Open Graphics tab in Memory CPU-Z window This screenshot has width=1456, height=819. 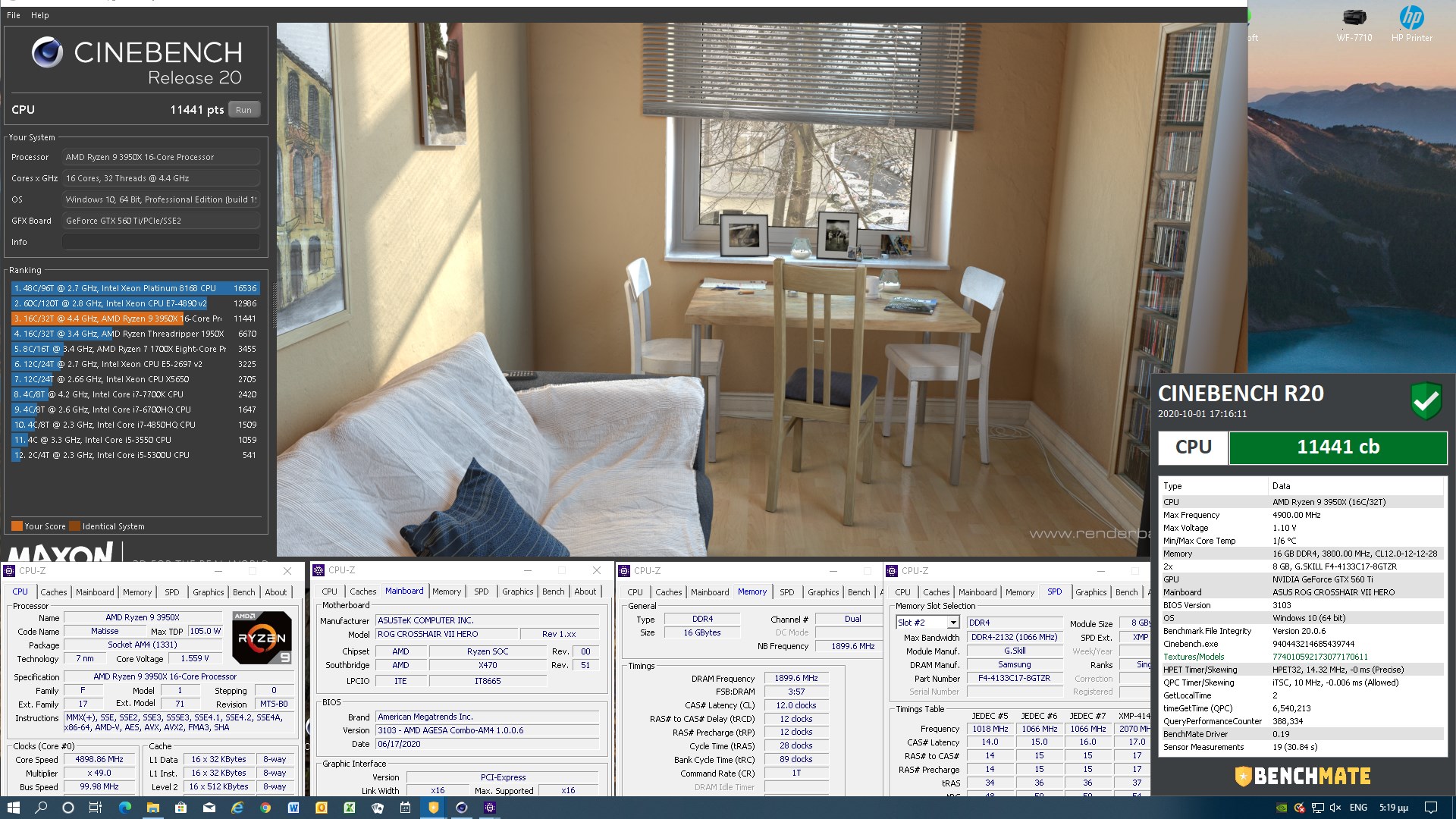pos(823,592)
